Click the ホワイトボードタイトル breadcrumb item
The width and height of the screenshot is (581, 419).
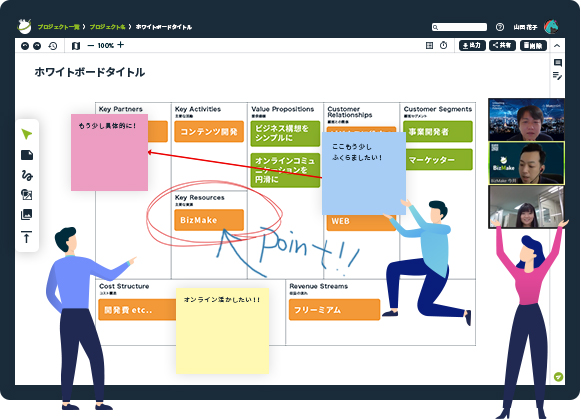(x=164, y=27)
